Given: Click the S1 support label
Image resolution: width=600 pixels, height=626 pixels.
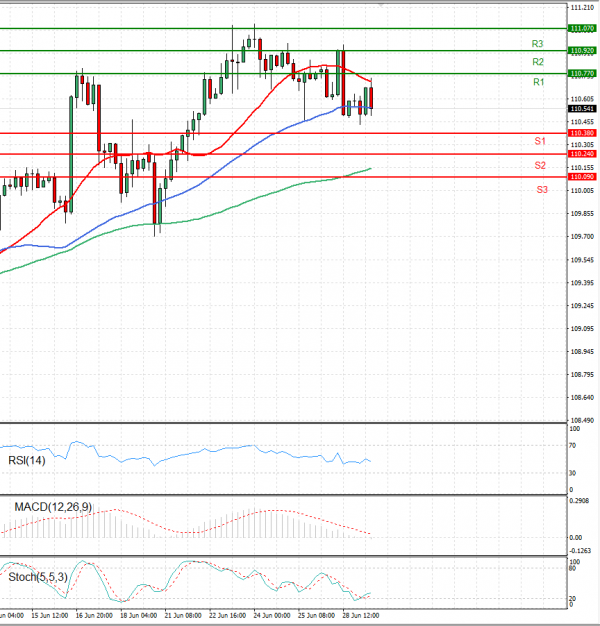Looking at the screenshot, I should click(x=540, y=141).
